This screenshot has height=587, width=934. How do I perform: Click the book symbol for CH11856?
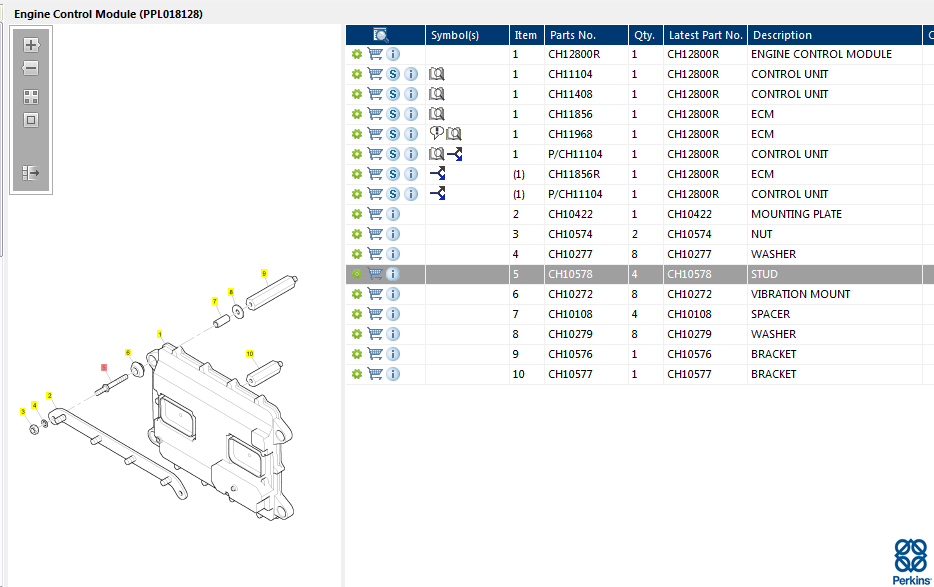point(436,114)
